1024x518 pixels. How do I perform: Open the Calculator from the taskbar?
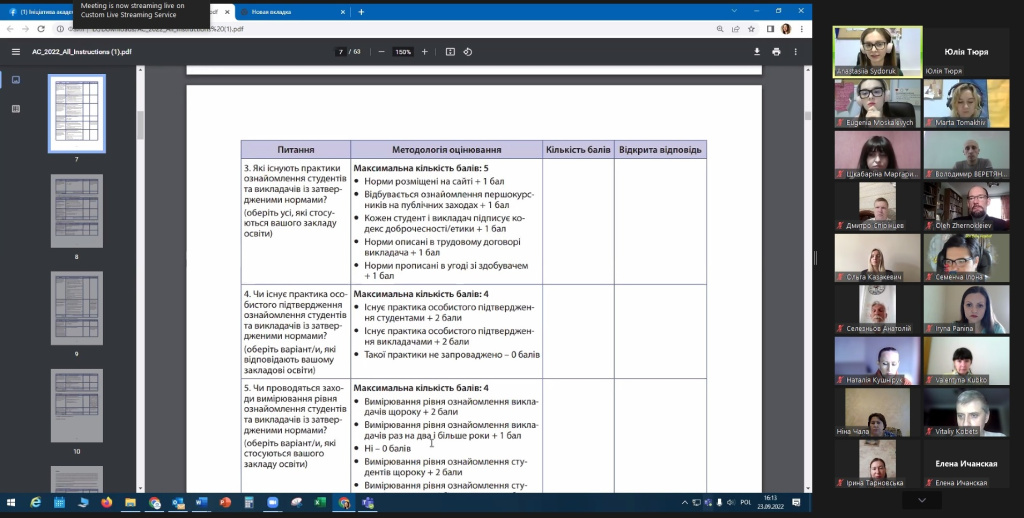(249, 502)
